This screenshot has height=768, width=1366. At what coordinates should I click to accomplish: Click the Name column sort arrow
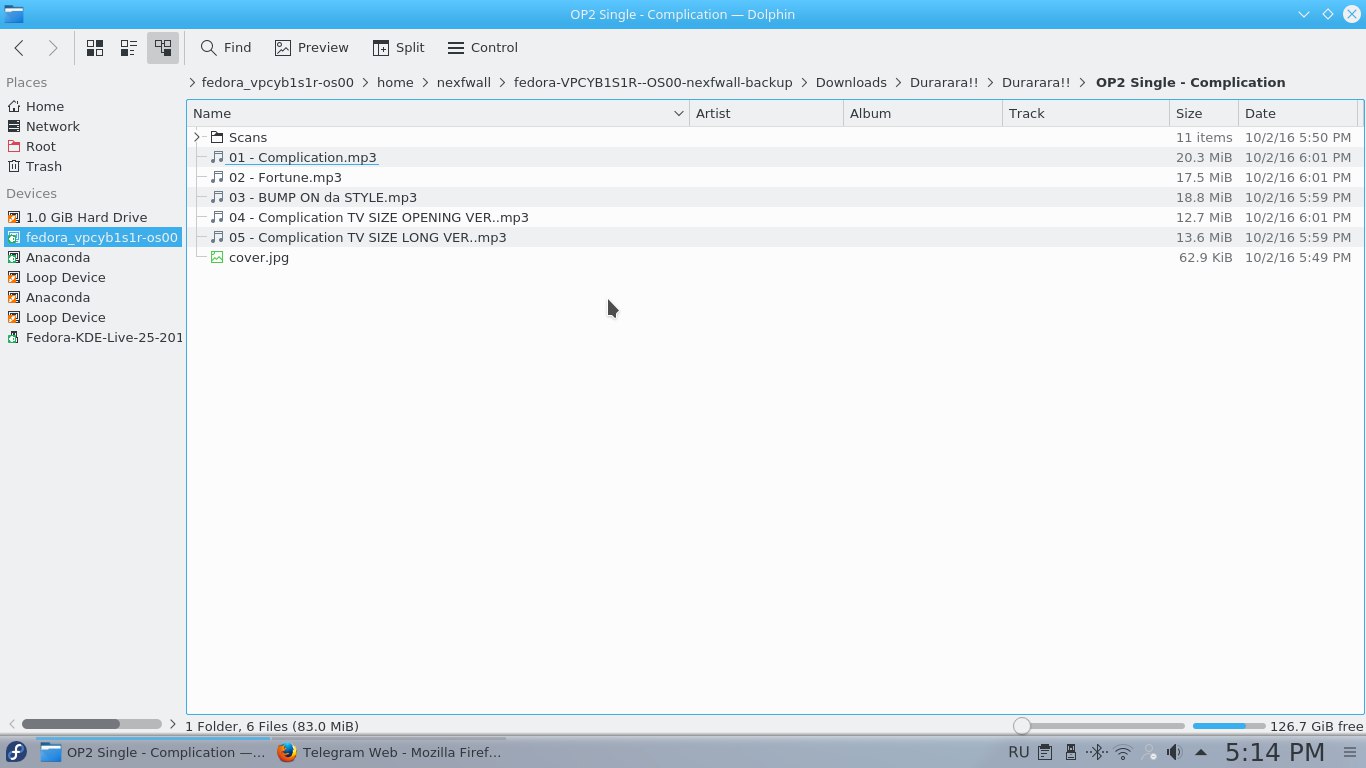click(679, 113)
